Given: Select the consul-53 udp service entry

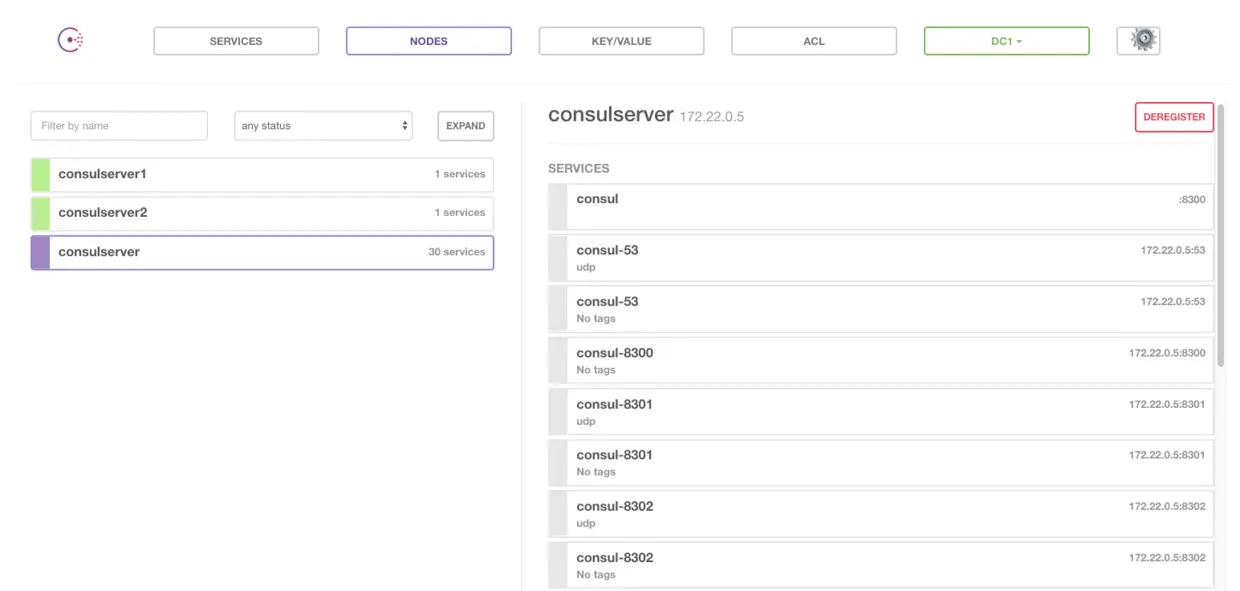Looking at the screenshot, I should tap(880, 258).
